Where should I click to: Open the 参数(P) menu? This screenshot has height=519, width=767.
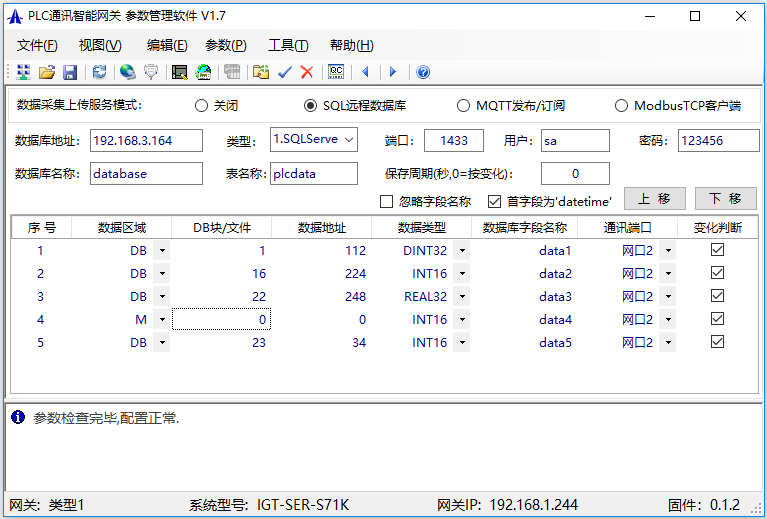pos(225,45)
